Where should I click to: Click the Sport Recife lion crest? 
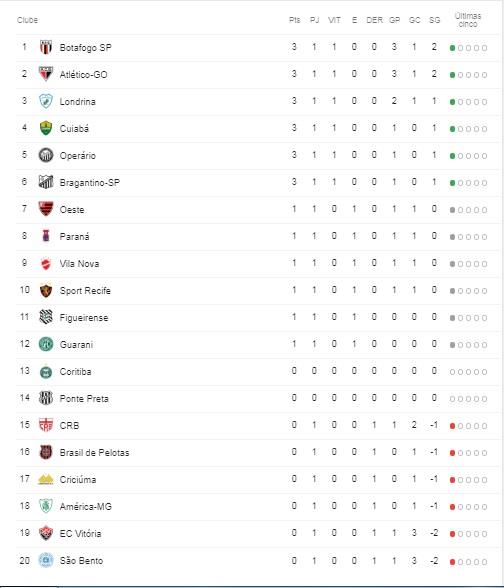click(46, 290)
